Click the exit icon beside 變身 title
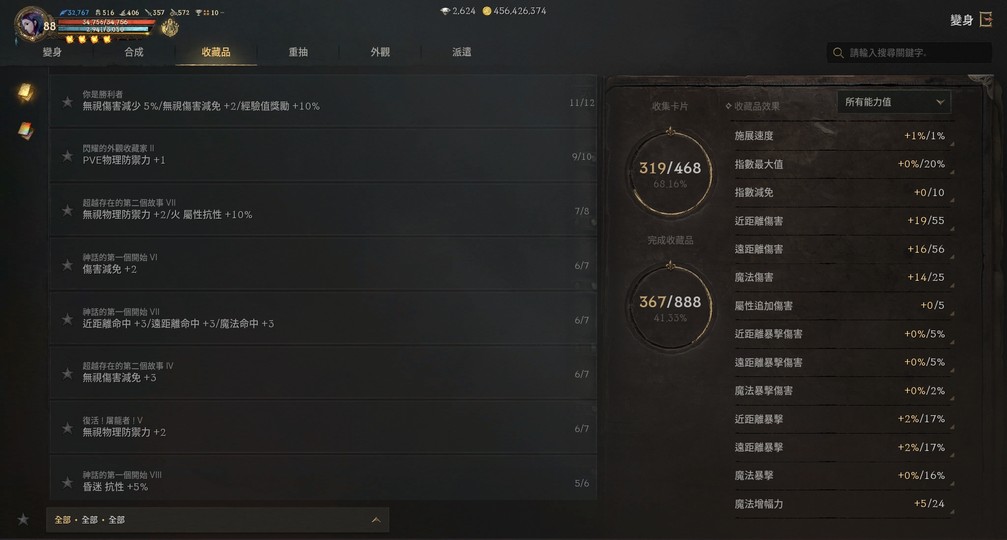Viewport: 1007px width, 540px height. coord(986,20)
